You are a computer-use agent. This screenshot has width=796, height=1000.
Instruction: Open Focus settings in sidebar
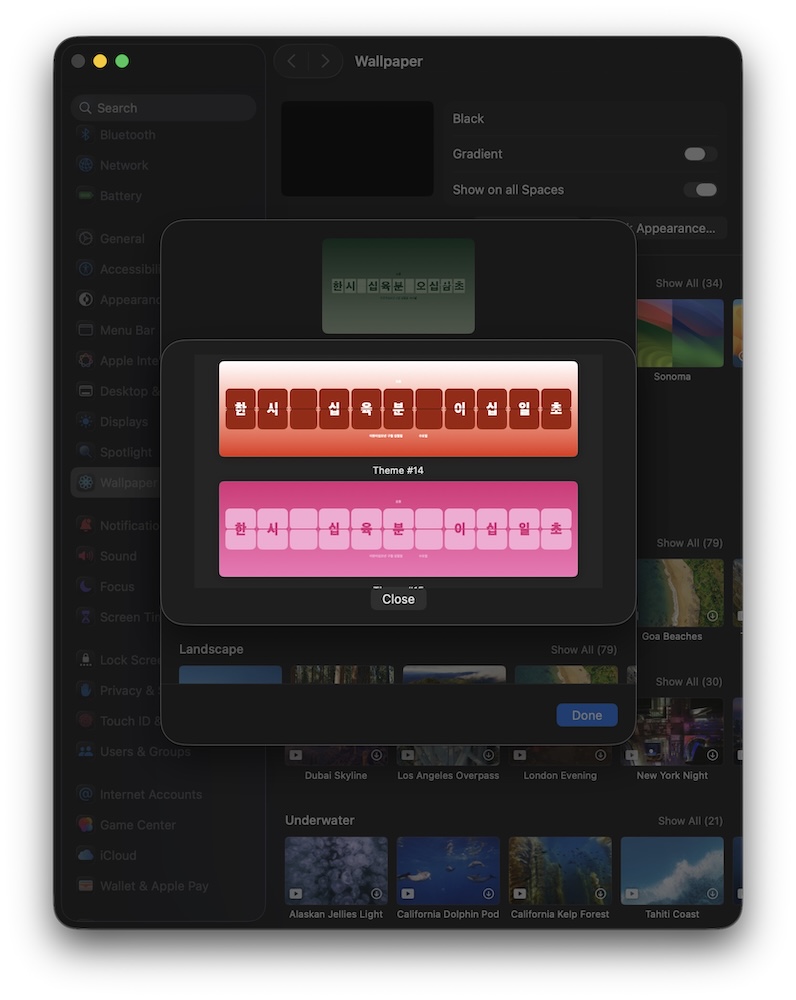point(117,586)
